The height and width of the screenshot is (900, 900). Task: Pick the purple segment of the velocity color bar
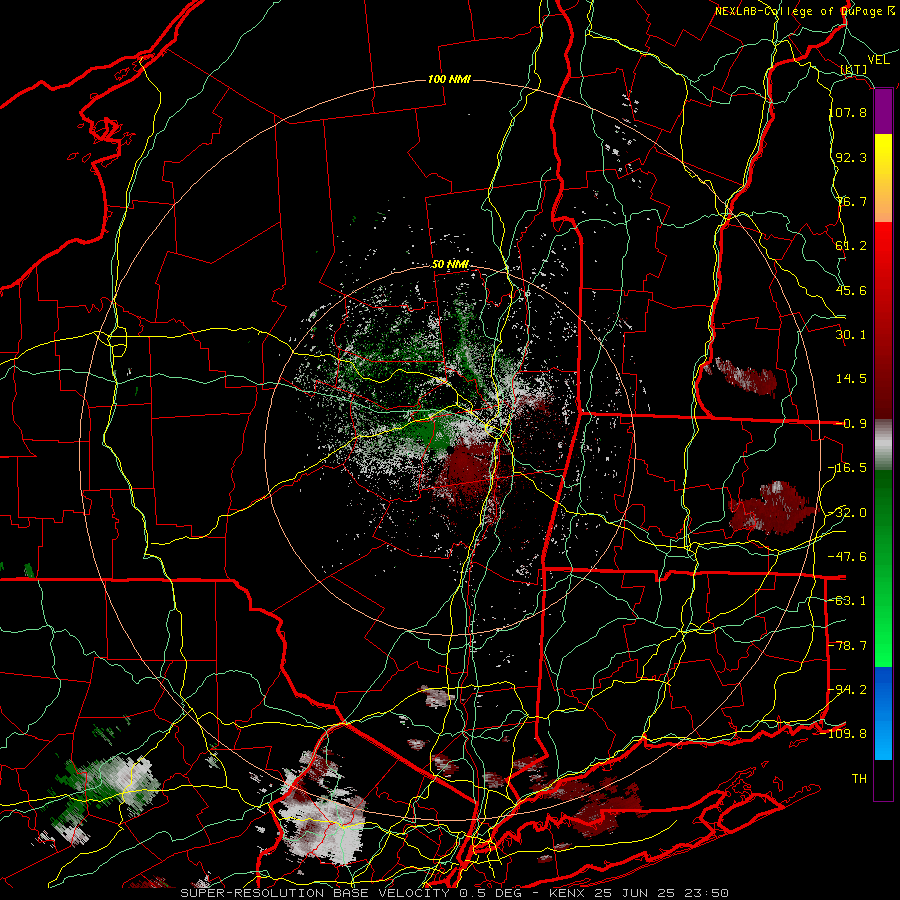883,112
